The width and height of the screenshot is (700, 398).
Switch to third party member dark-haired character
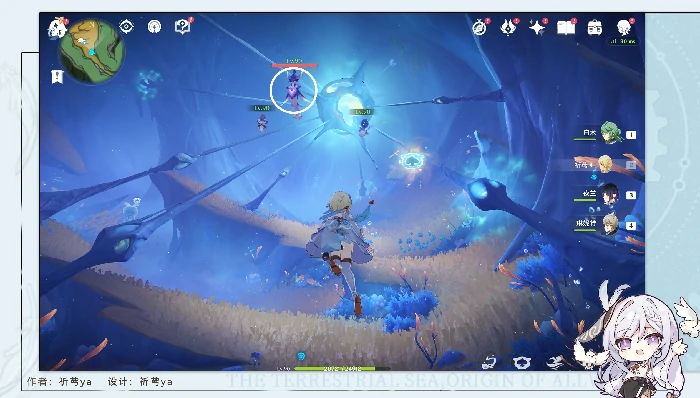click(x=610, y=195)
